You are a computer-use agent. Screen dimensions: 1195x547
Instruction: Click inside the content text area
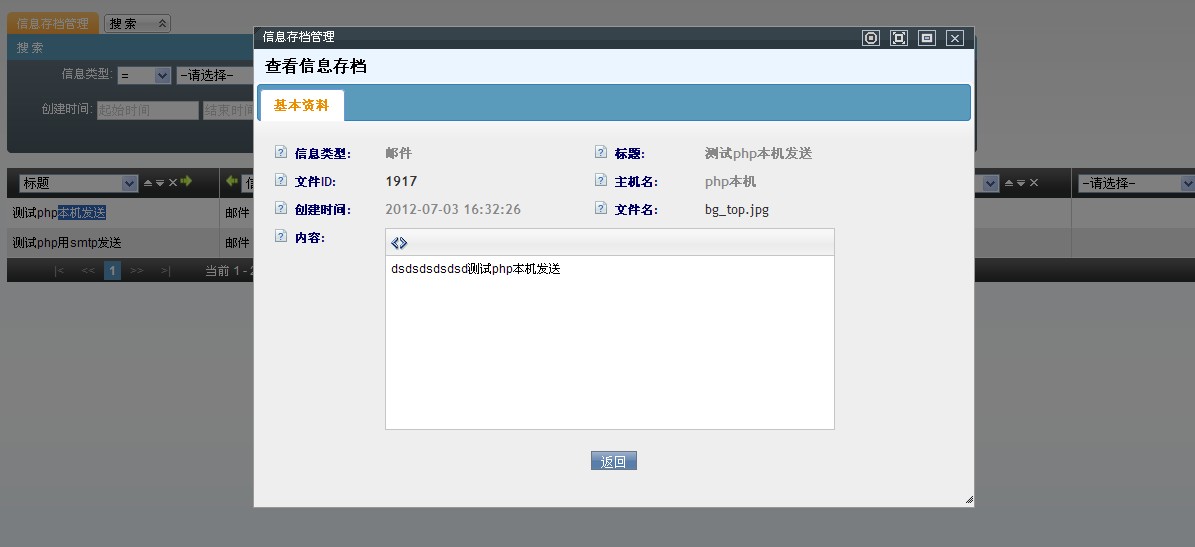click(609, 350)
